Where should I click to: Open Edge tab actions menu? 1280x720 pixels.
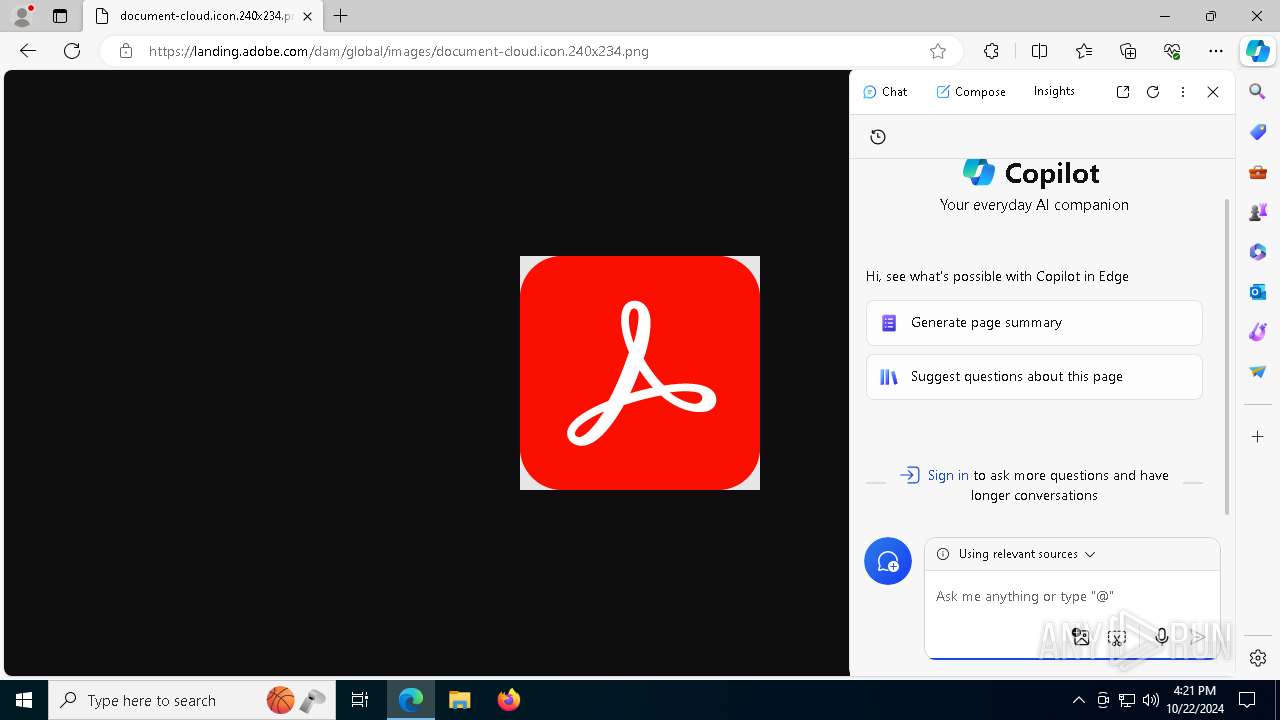click(x=60, y=16)
